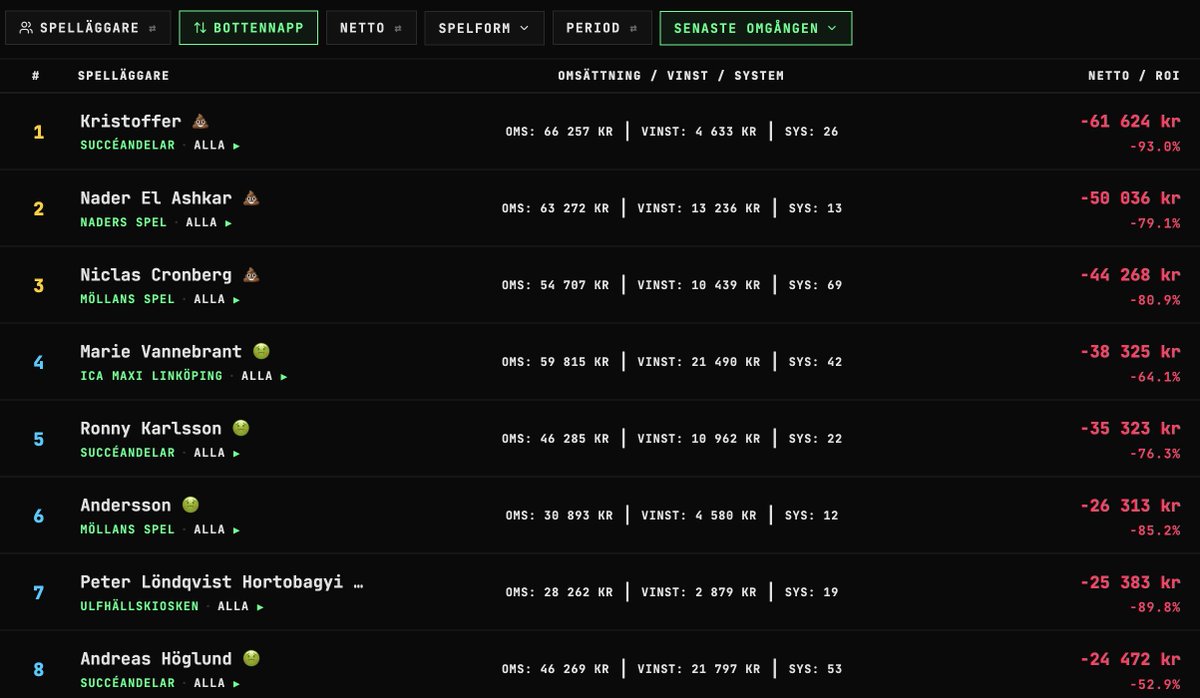Expand Alla under Nader El Ashkar
Image resolution: width=1200 pixels, height=698 pixels.
click(x=209, y=223)
